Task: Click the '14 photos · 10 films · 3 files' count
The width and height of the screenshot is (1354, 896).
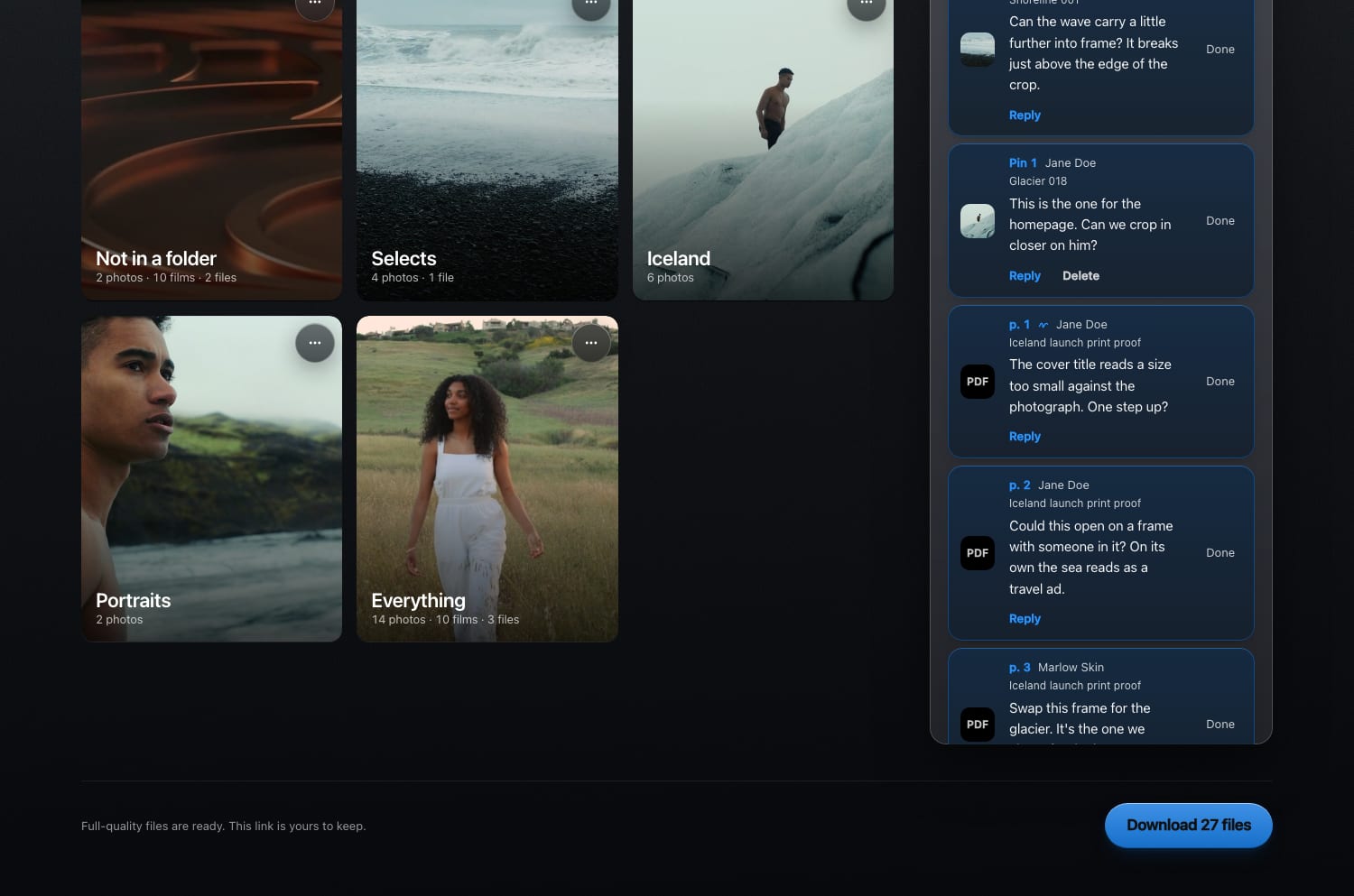Action: point(445,620)
